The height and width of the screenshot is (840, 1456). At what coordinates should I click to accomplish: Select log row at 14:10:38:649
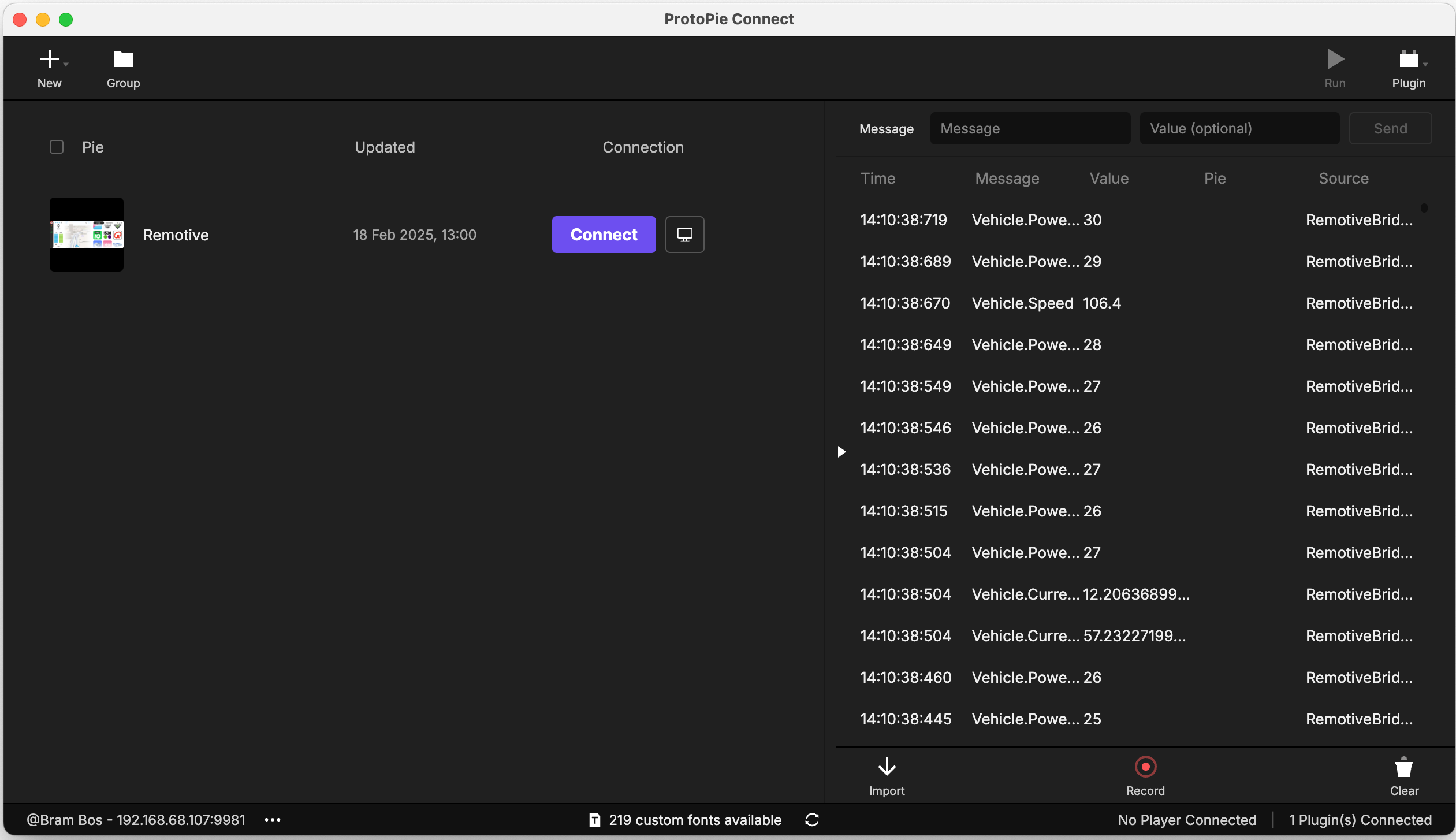pyautogui.click(x=1137, y=345)
